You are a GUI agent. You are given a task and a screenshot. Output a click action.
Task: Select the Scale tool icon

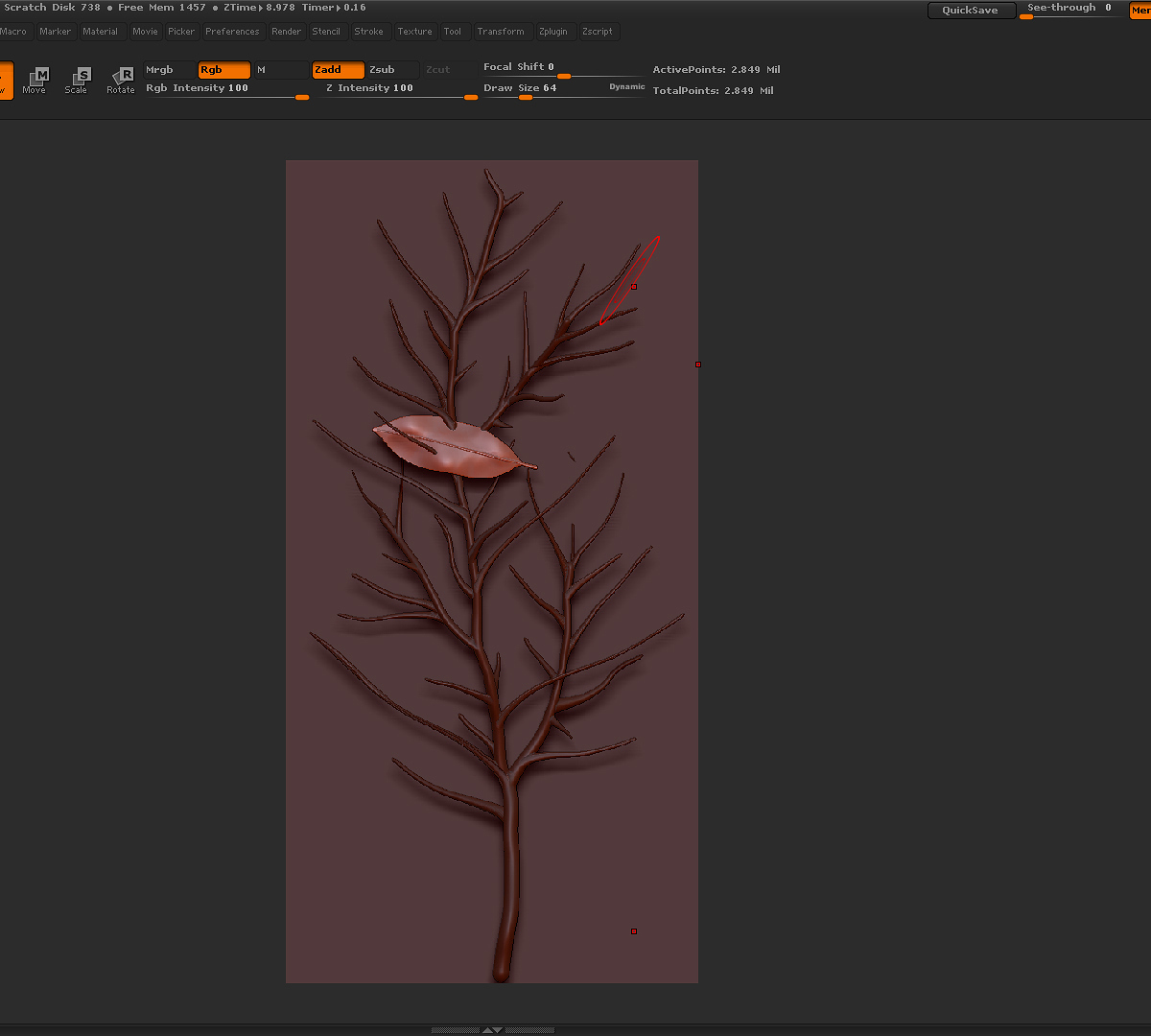pos(78,80)
